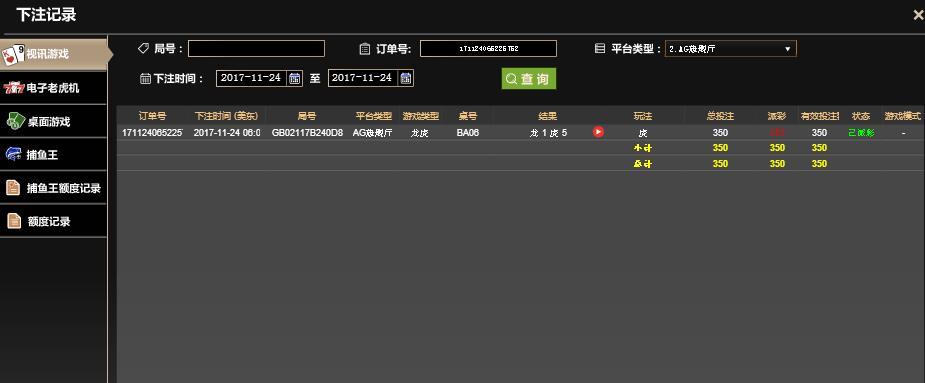Close the 下注记录 dialog

click(x=918, y=15)
